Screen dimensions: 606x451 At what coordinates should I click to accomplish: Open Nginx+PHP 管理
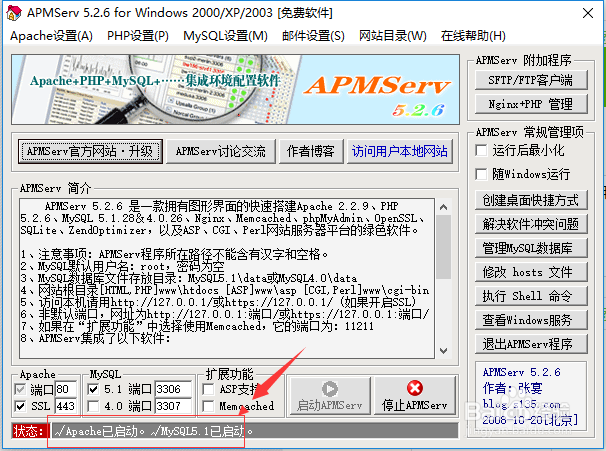pyautogui.click(x=531, y=104)
